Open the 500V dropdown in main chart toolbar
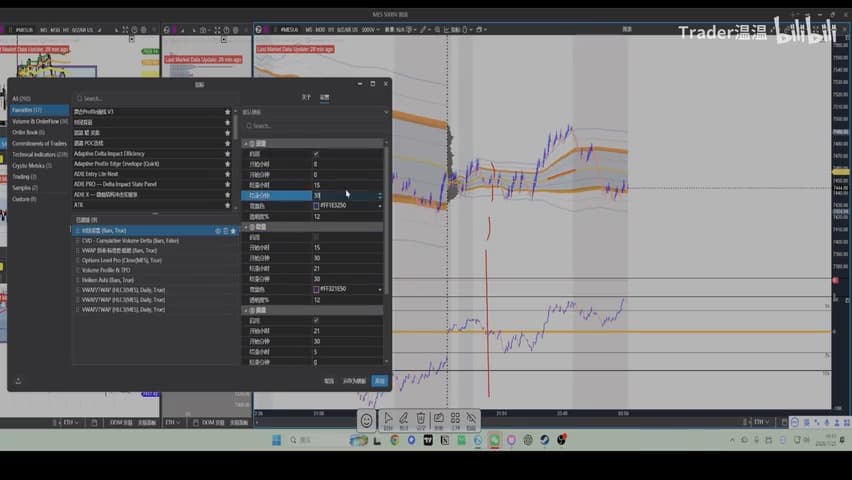Image resolution: width=852 pixels, height=480 pixels. 369,29
